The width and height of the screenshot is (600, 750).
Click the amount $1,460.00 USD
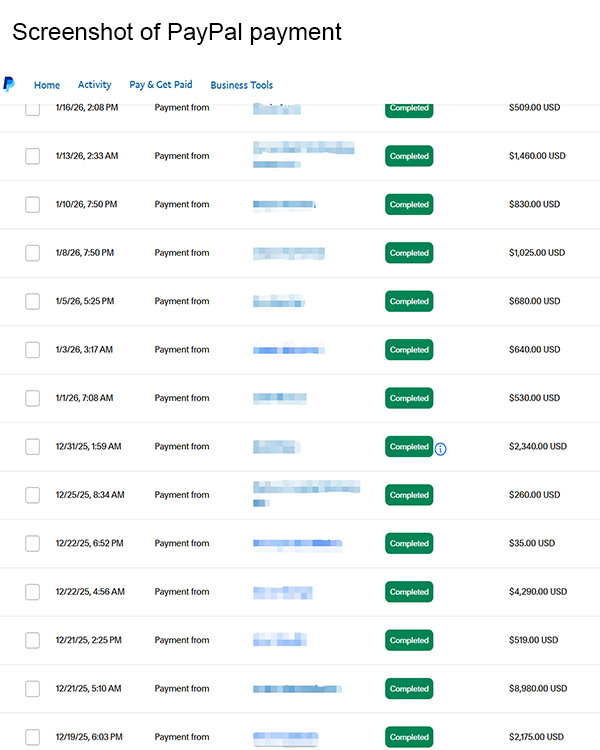[x=537, y=156]
